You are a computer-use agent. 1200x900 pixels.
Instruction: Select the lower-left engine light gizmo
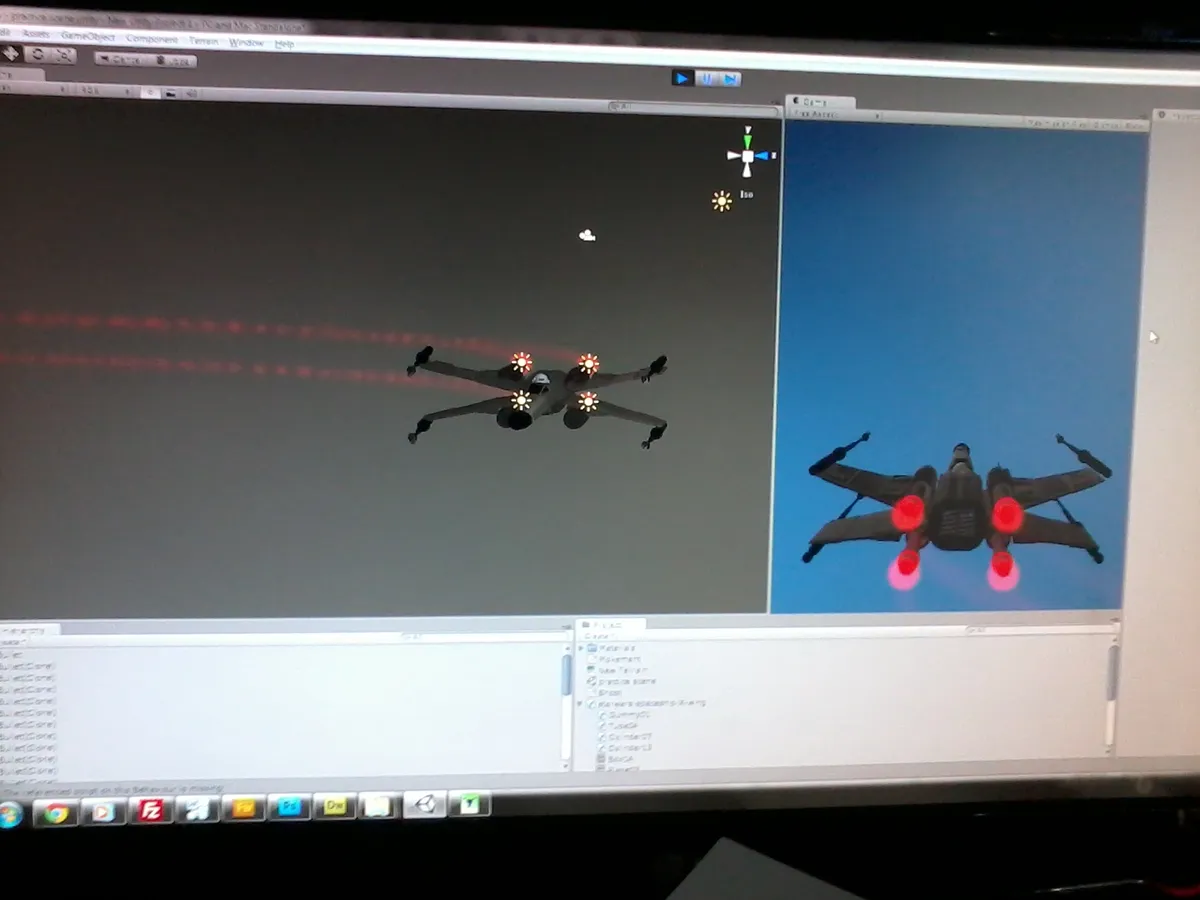pos(521,400)
